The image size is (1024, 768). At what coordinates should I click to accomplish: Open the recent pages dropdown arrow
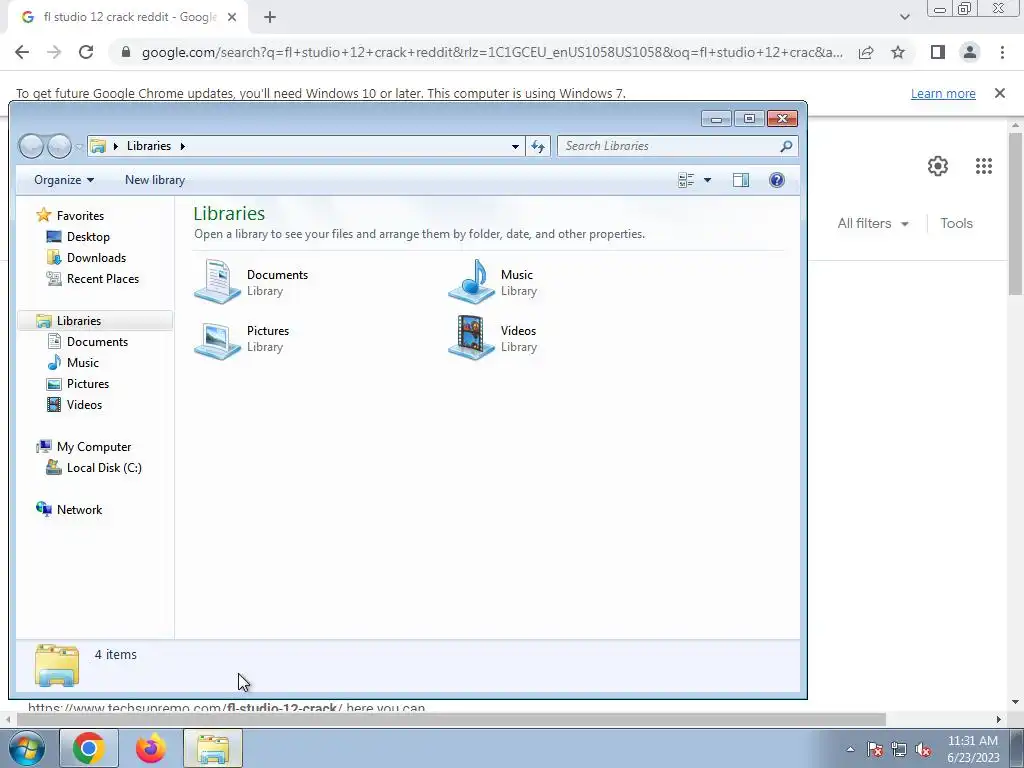[x=78, y=148]
